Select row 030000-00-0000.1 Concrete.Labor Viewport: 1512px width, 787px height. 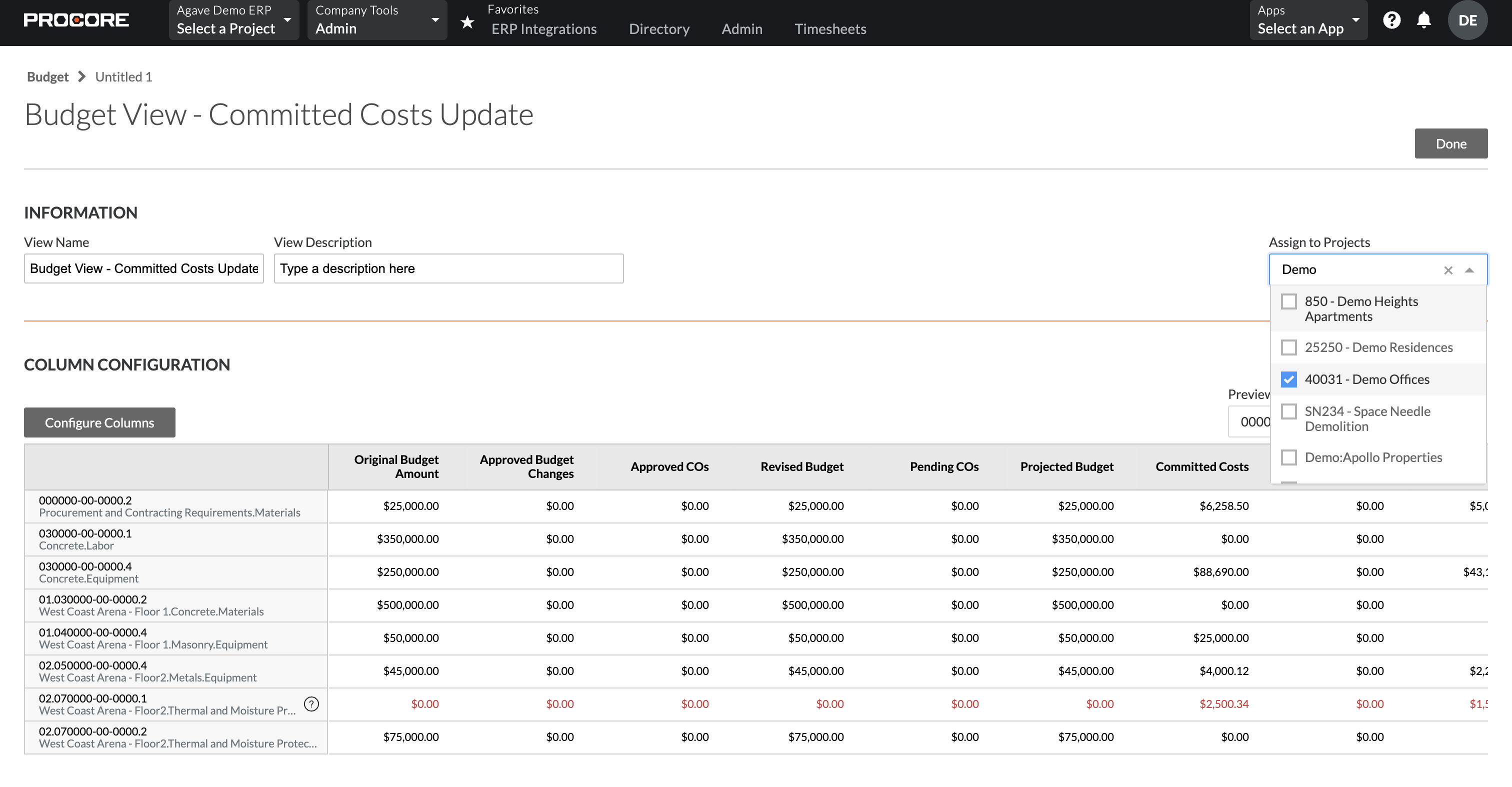pos(175,539)
